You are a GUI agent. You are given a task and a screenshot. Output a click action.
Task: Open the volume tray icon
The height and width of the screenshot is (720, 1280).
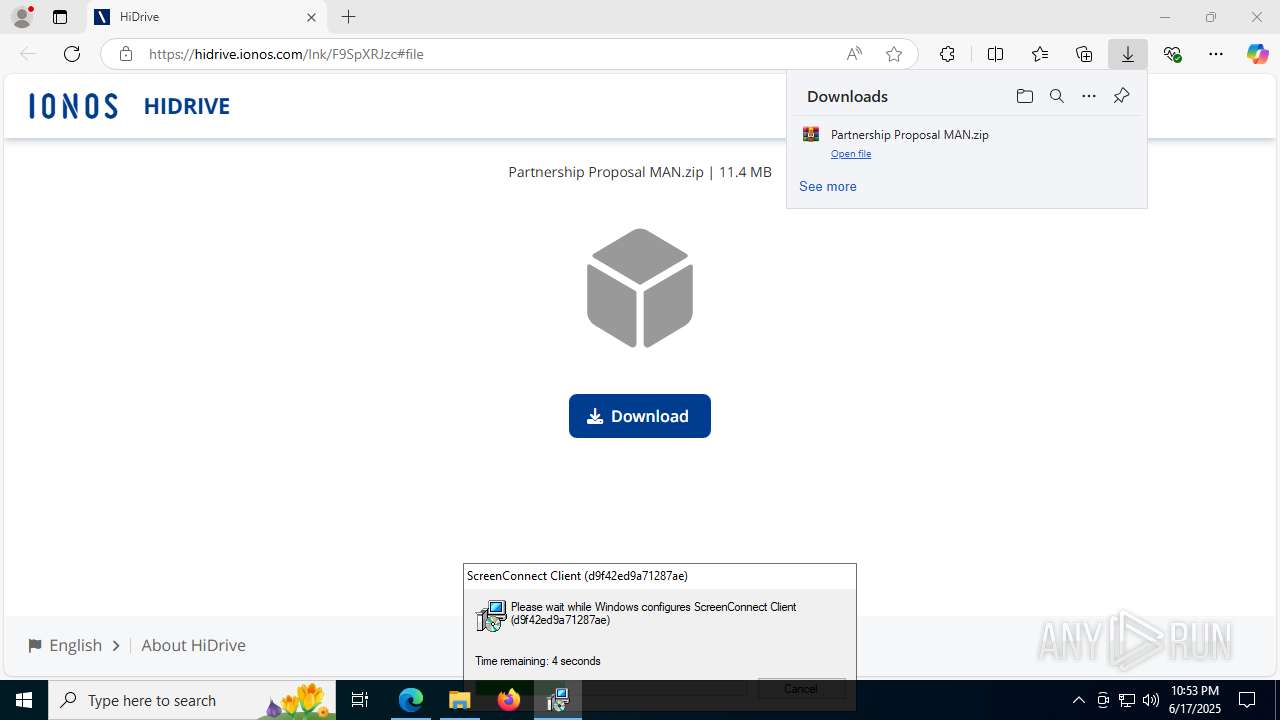pos(1151,700)
